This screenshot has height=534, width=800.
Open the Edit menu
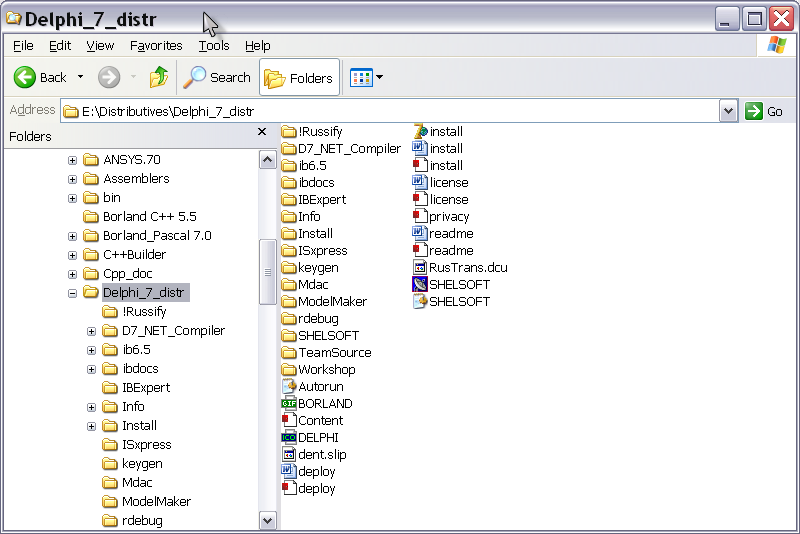pos(60,46)
